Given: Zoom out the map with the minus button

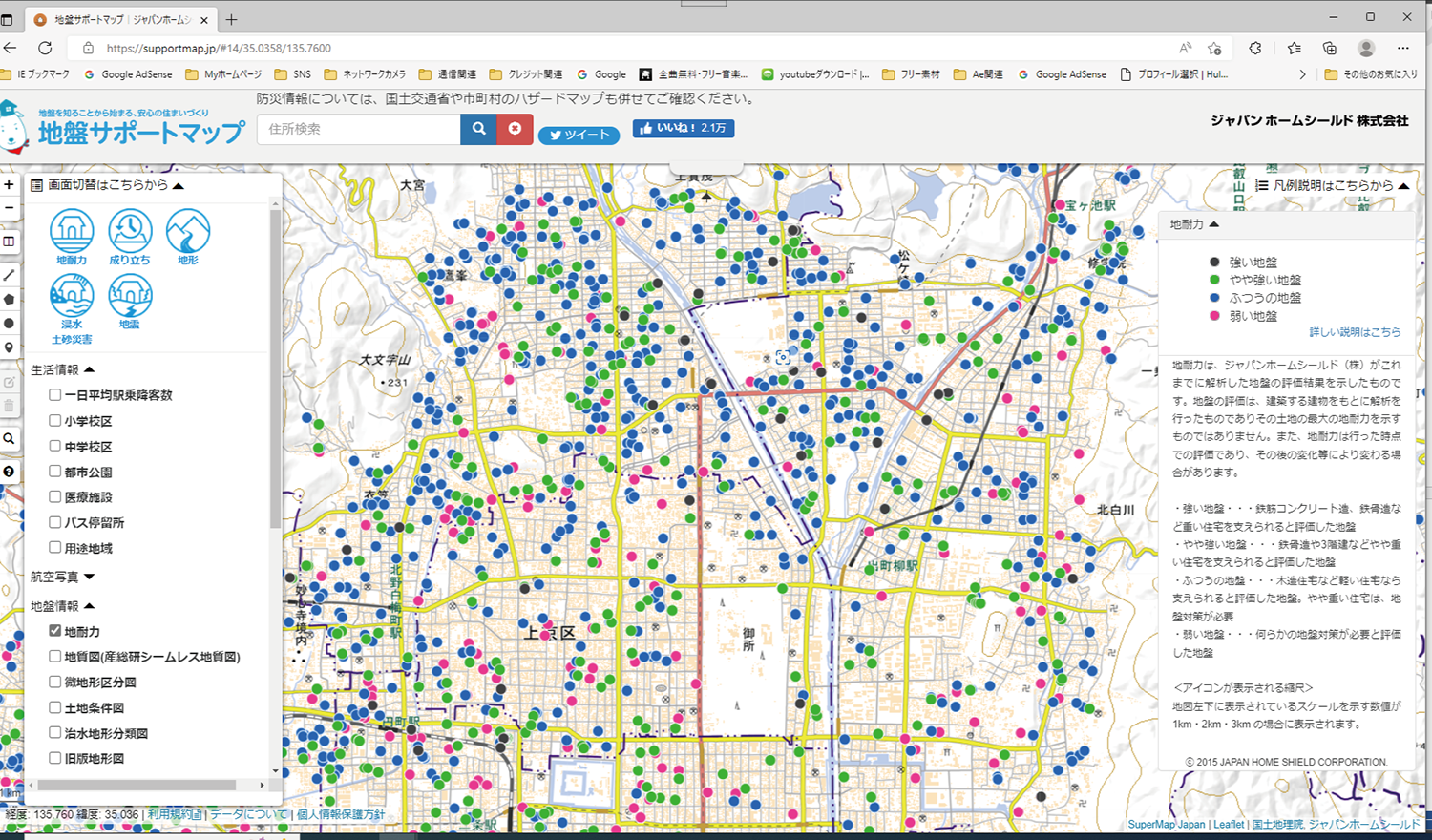Looking at the screenshot, I should click(x=9, y=208).
